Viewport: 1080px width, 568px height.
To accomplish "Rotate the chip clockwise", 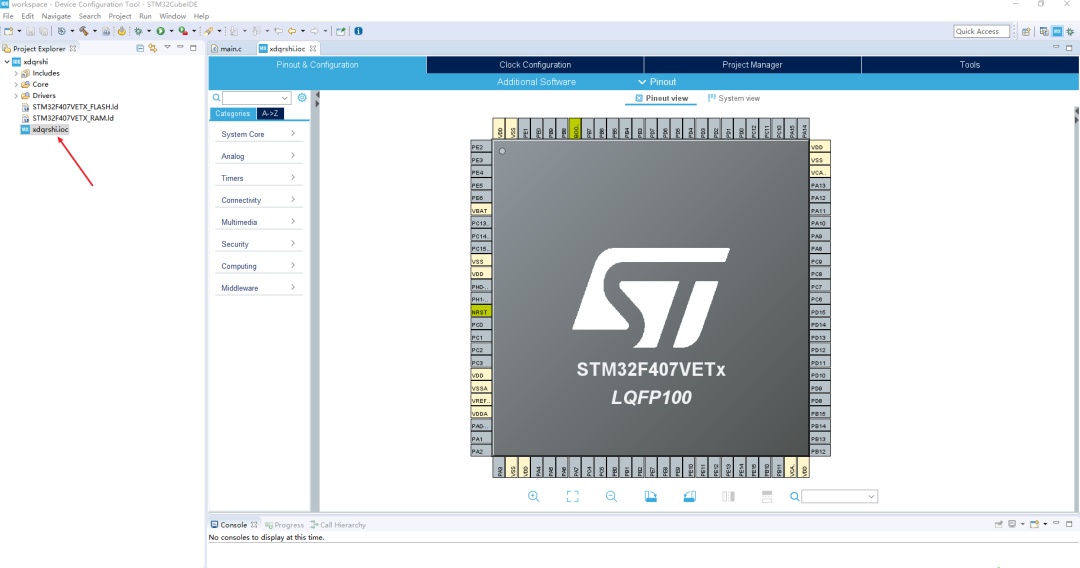I will 650,496.
